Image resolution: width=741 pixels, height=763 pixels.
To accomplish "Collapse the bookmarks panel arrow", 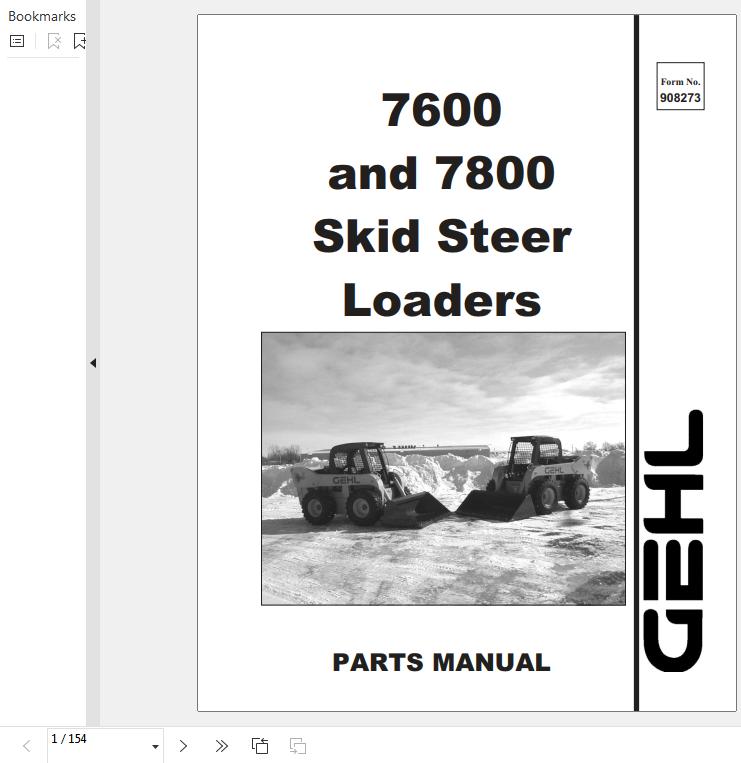I will [93, 363].
